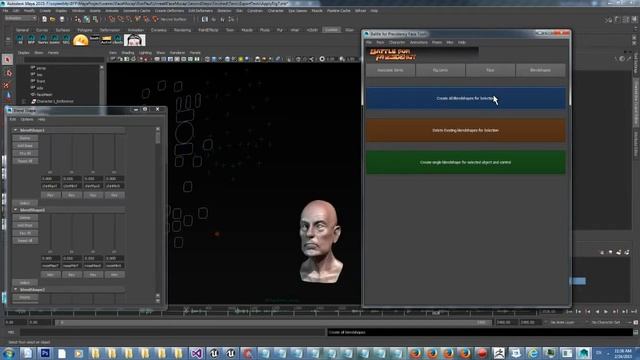Click first weight value field in blendShape1
640x360 pixels.
50,179
